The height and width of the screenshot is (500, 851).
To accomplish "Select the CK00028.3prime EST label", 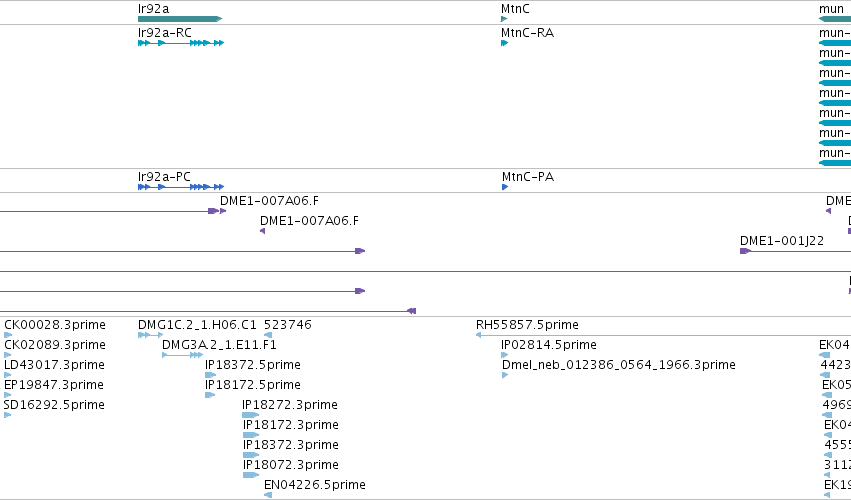I will [55, 325].
